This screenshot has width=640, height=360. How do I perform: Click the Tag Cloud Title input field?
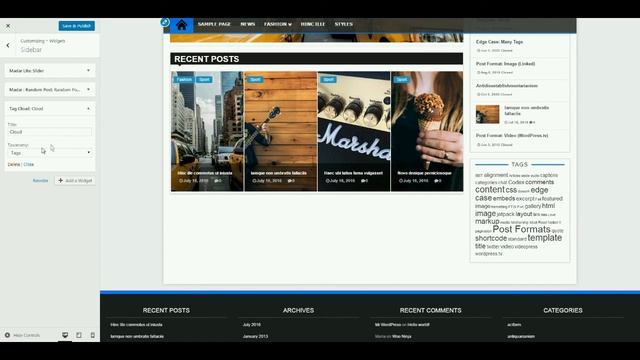tap(50, 132)
